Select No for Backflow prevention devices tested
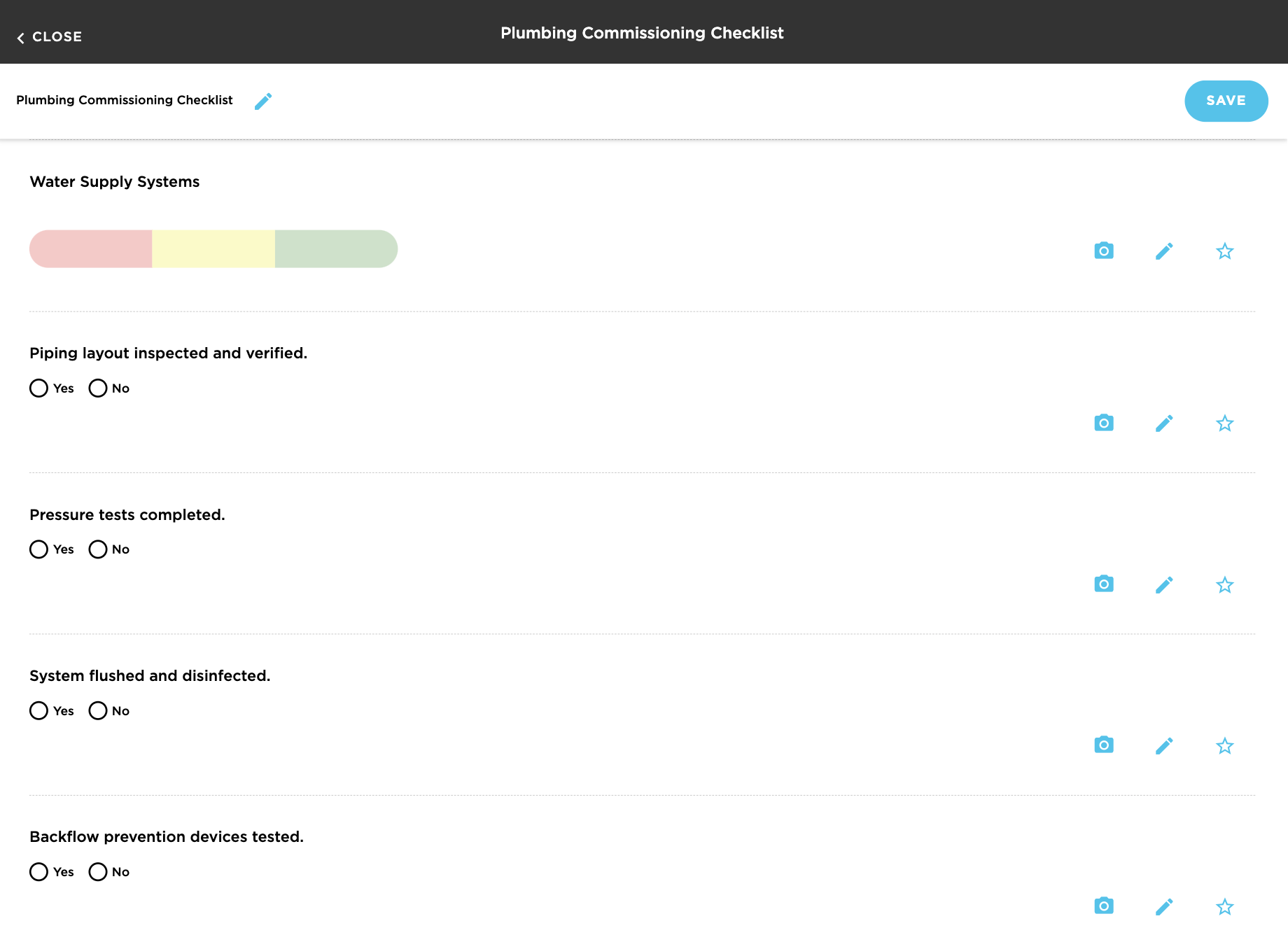This screenshot has height=949, width=1288. pos(97,872)
